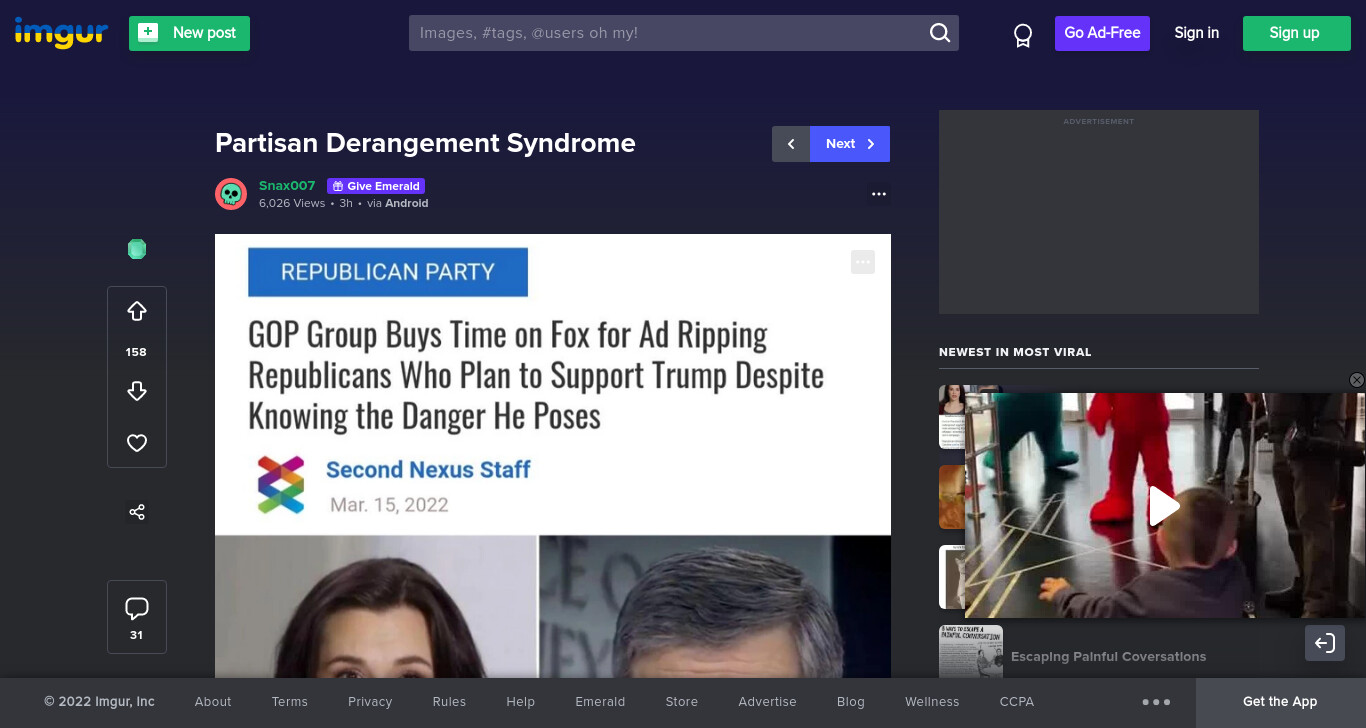
Task: Click the exit arrow icon below video
Action: [1325, 643]
